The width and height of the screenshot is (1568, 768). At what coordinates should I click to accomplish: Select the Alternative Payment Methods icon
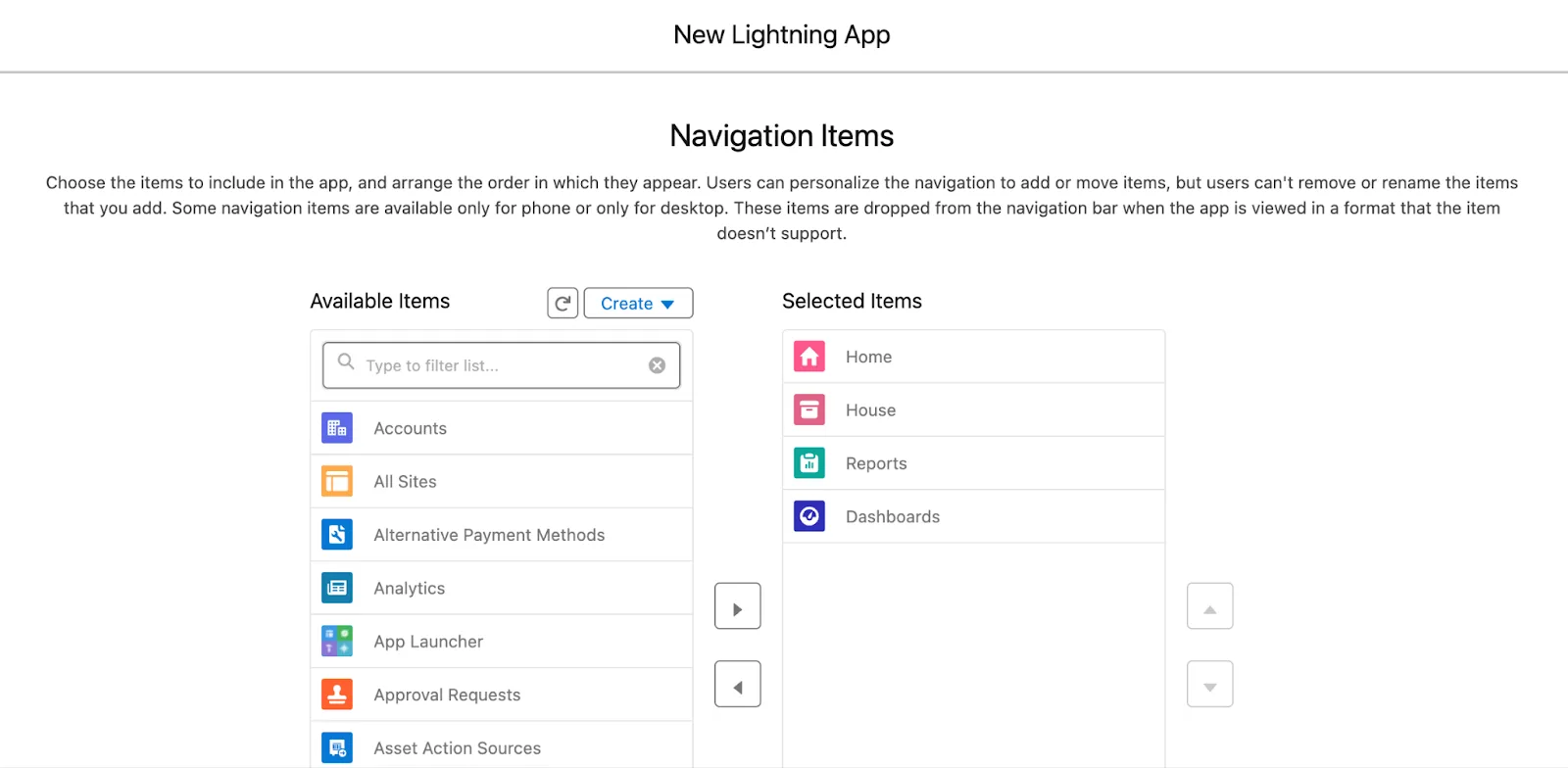tap(336, 534)
